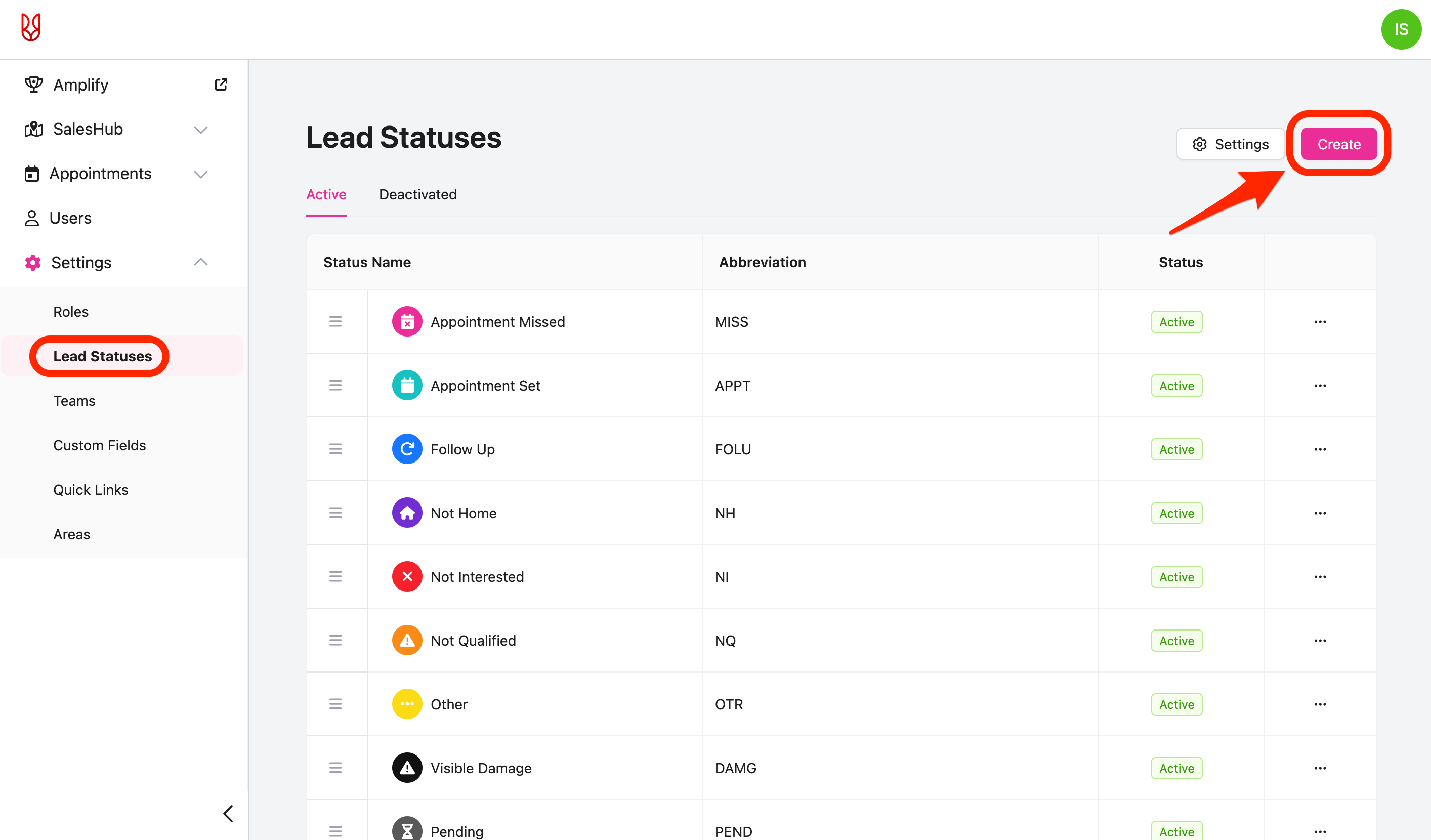Open the IS user avatar menu
Viewport: 1431px width, 840px height.
click(x=1400, y=29)
